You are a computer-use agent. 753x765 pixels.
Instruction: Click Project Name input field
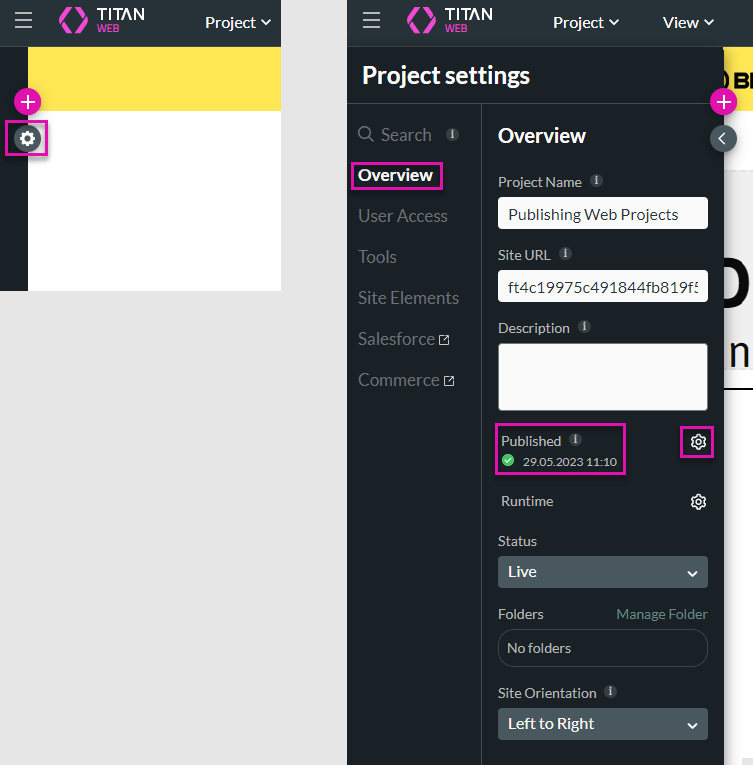coord(603,213)
